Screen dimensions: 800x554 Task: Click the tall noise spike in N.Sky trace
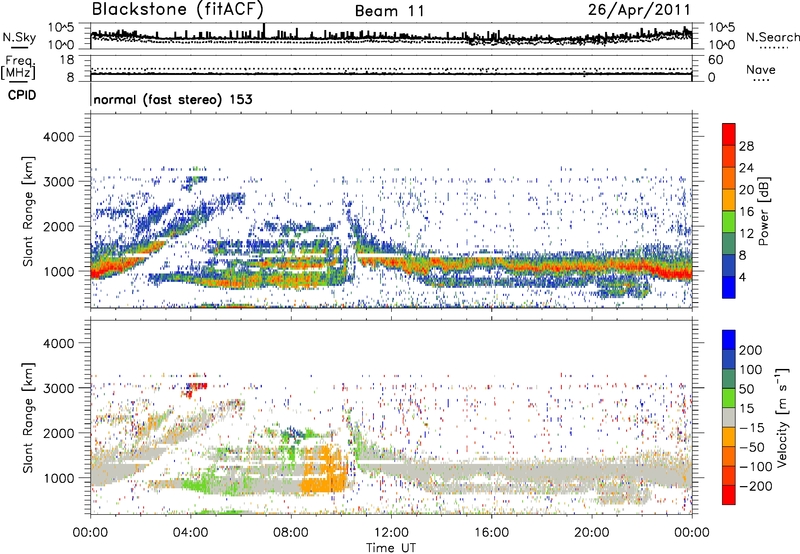tap(264, 30)
